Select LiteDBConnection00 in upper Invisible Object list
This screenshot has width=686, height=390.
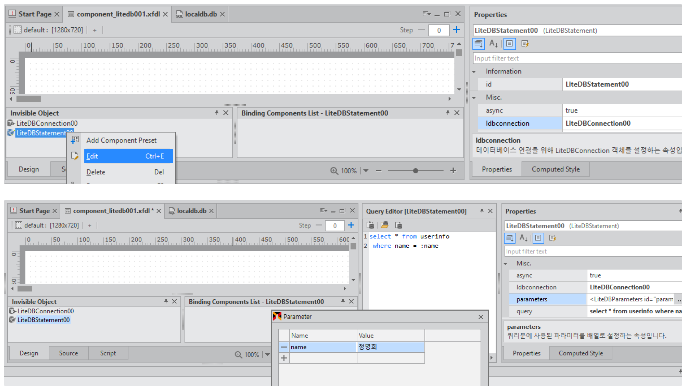47,123
